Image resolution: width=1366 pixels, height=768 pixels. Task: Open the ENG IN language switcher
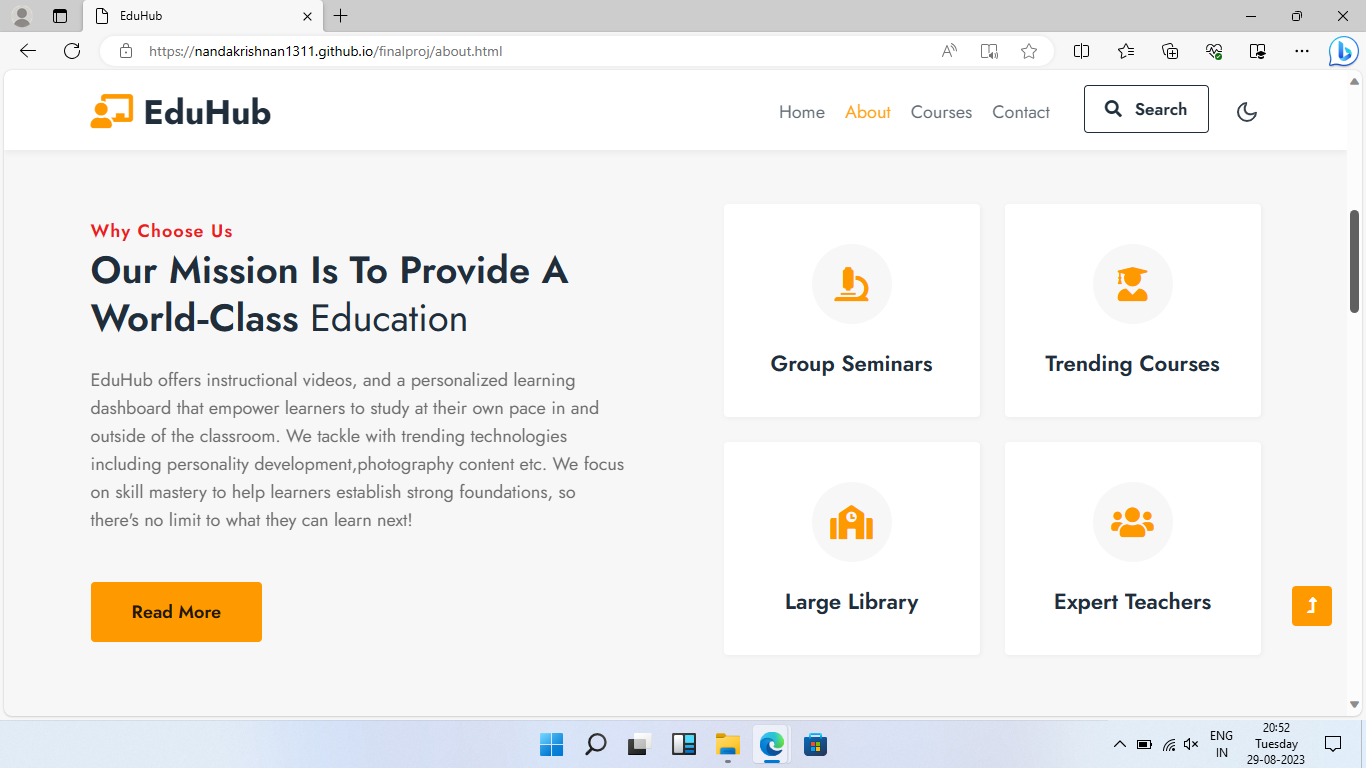(x=1221, y=743)
